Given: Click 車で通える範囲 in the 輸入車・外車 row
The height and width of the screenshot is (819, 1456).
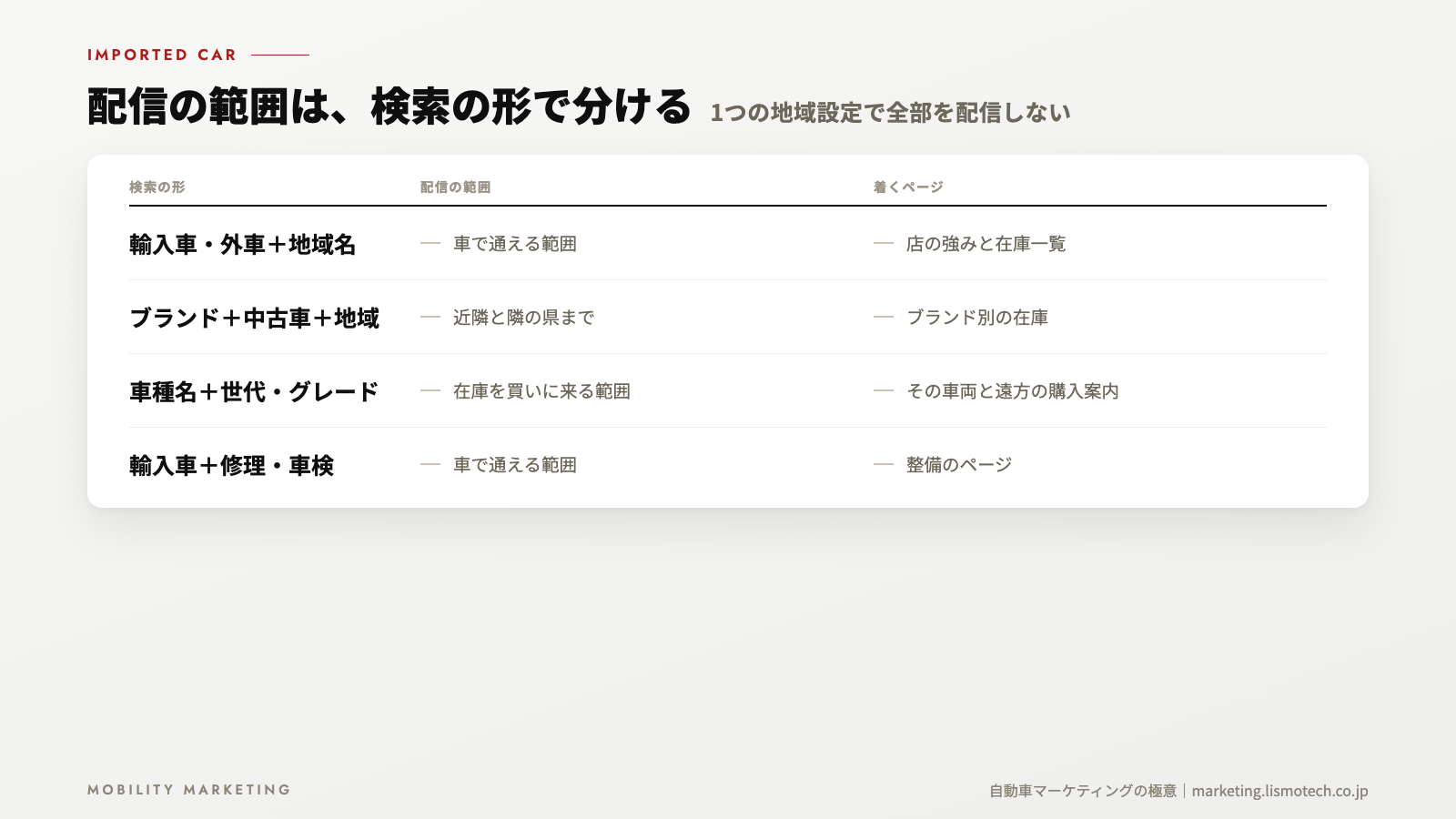Looking at the screenshot, I should (515, 244).
